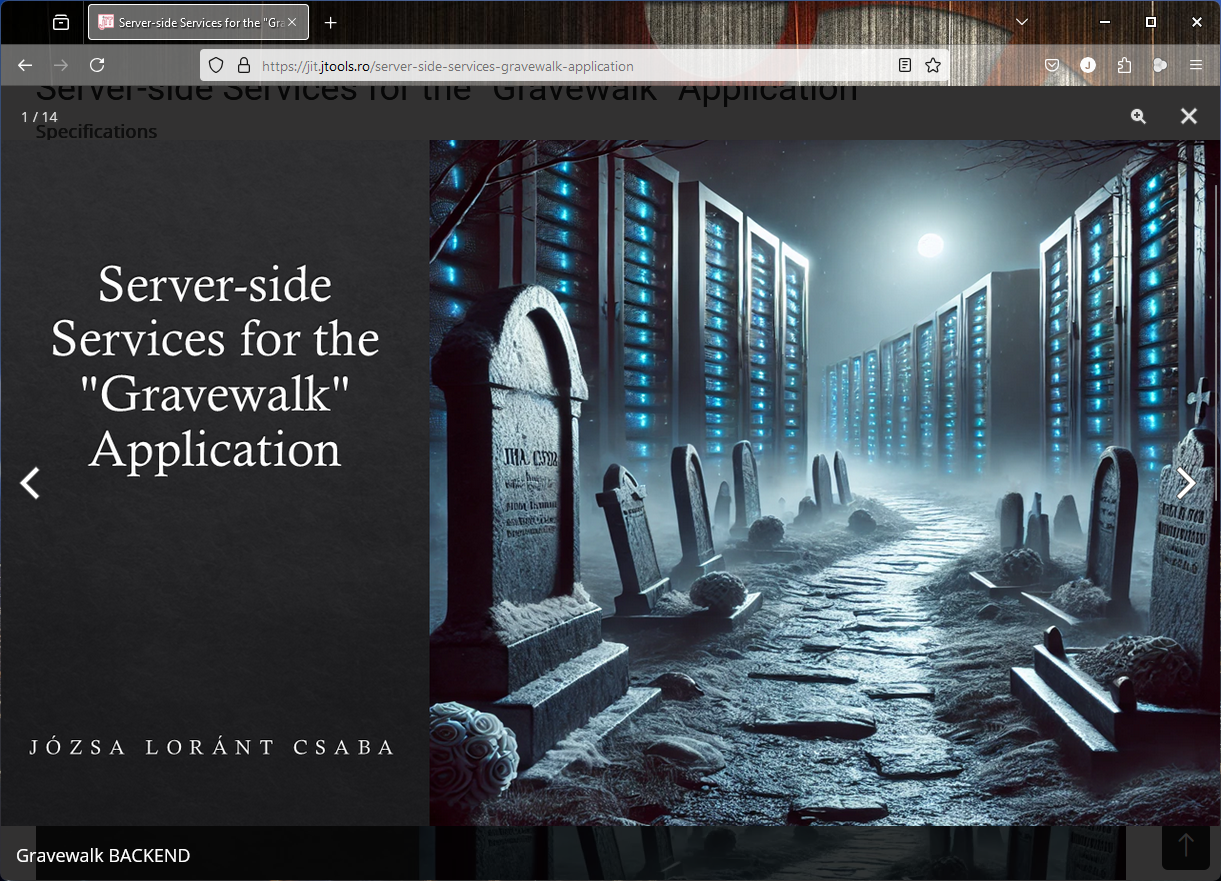Close the slideshow lightbox overlay
Image resolution: width=1221 pixels, height=881 pixels.
[1188, 116]
